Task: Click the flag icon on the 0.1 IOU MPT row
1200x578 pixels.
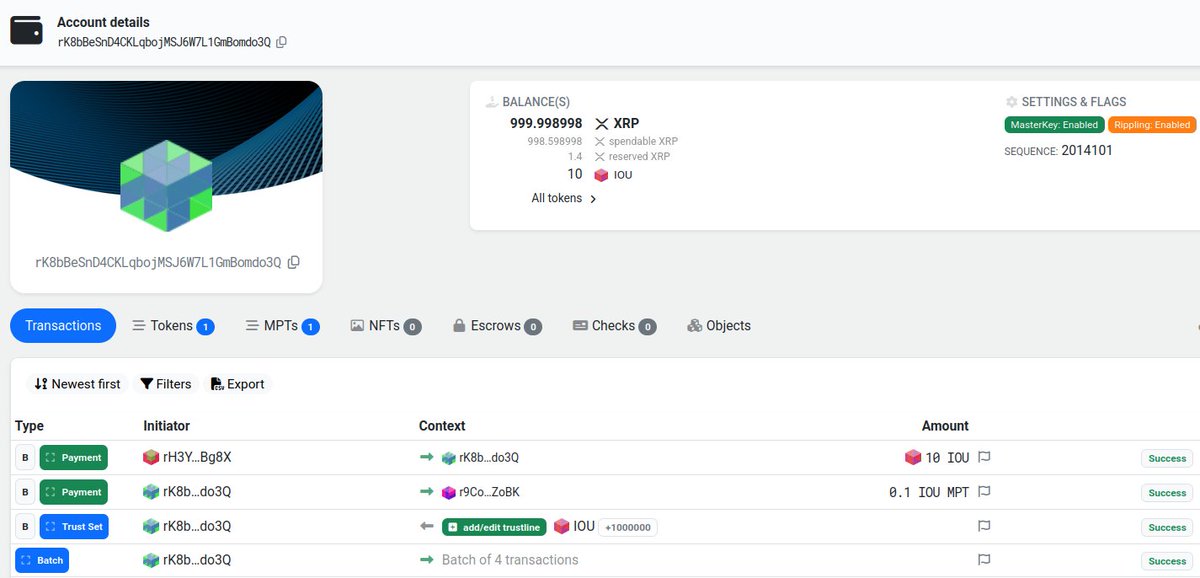Action: pyautogui.click(x=984, y=491)
